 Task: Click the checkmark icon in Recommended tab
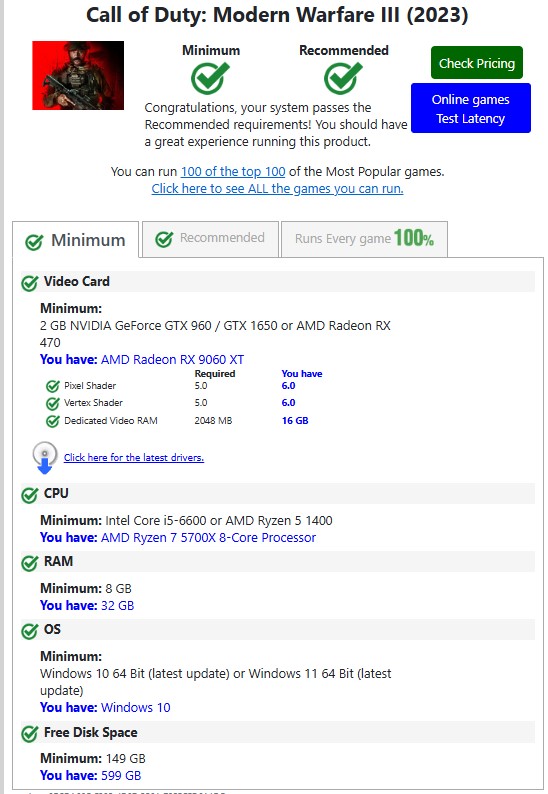(x=164, y=239)
